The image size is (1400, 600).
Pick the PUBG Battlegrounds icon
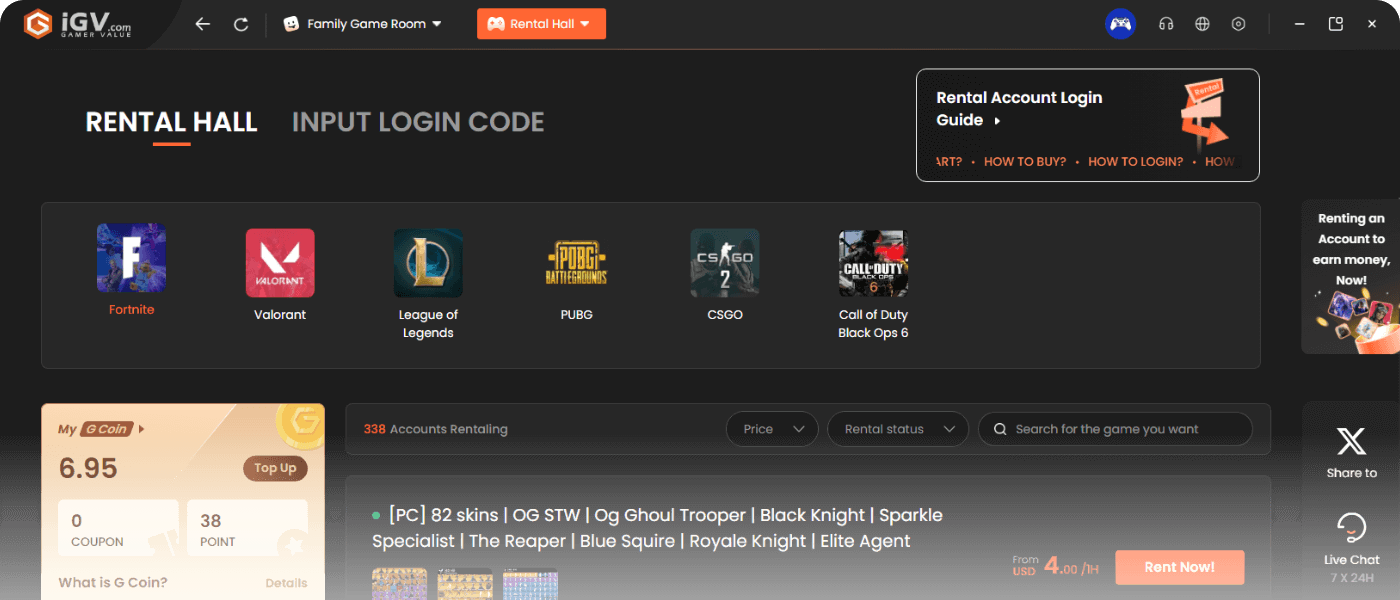pos(576,263)
